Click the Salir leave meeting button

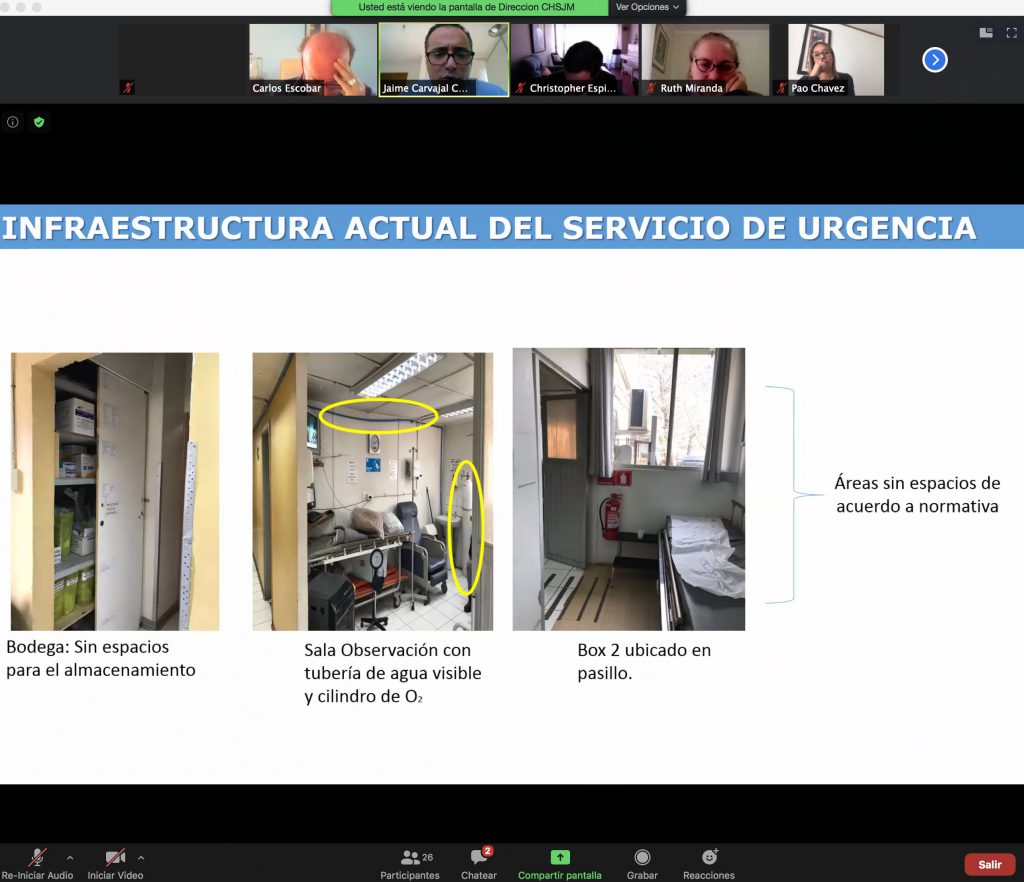pyautogui.click(x=989, y=864)
